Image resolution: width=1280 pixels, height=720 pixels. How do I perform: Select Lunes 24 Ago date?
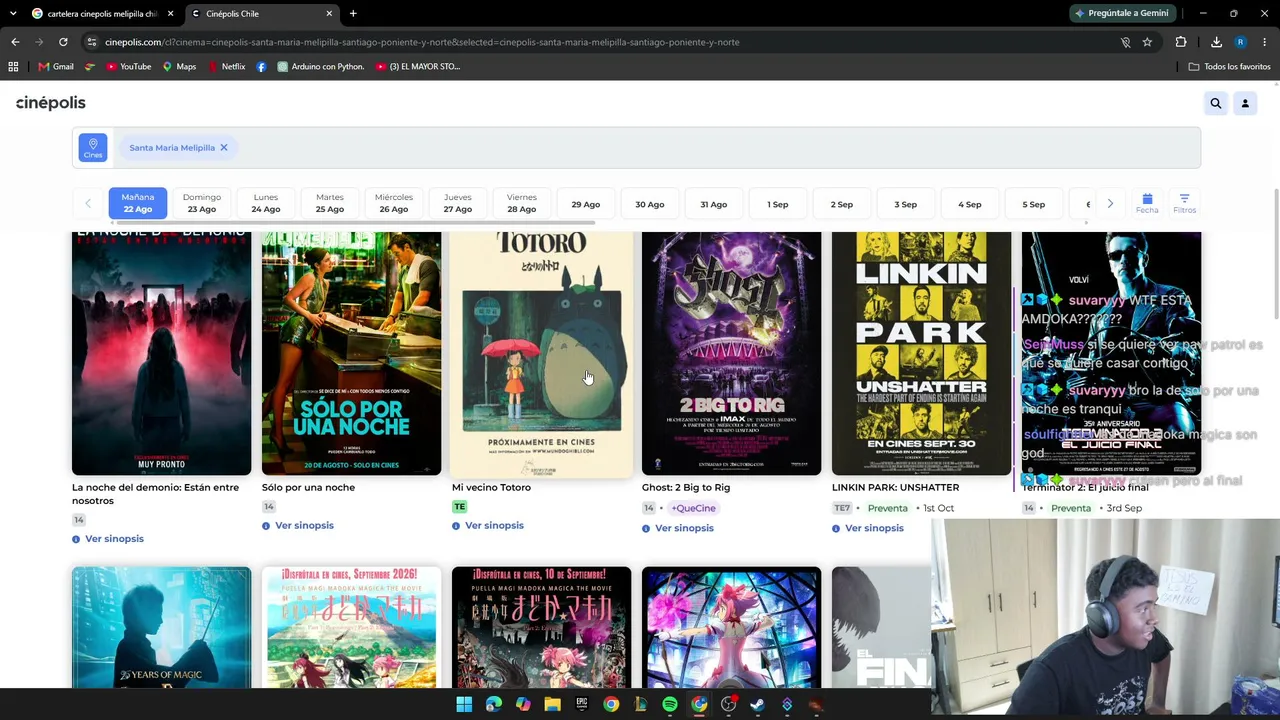pos(266,203)
